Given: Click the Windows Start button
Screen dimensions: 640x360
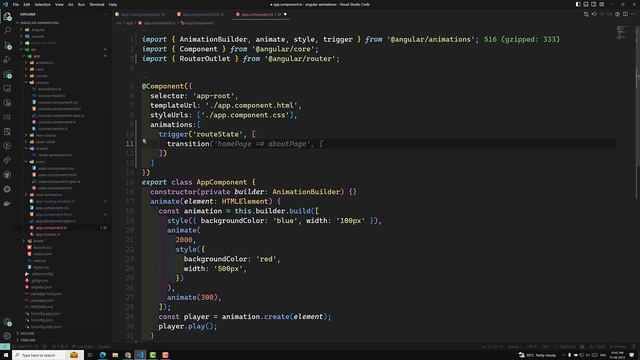Looking at the screenshot, I should tap(6, 355).
